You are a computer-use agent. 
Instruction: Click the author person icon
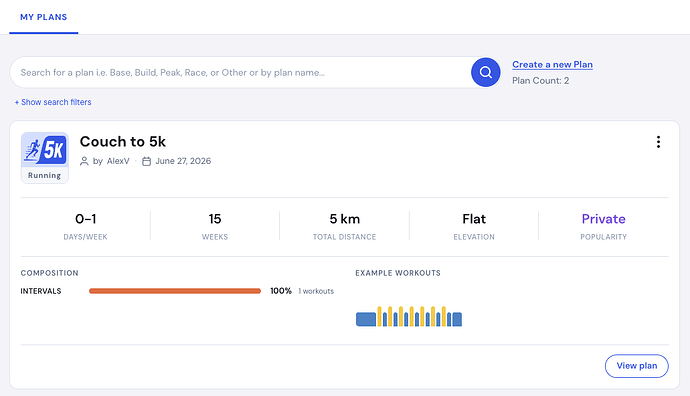(84, 161)
